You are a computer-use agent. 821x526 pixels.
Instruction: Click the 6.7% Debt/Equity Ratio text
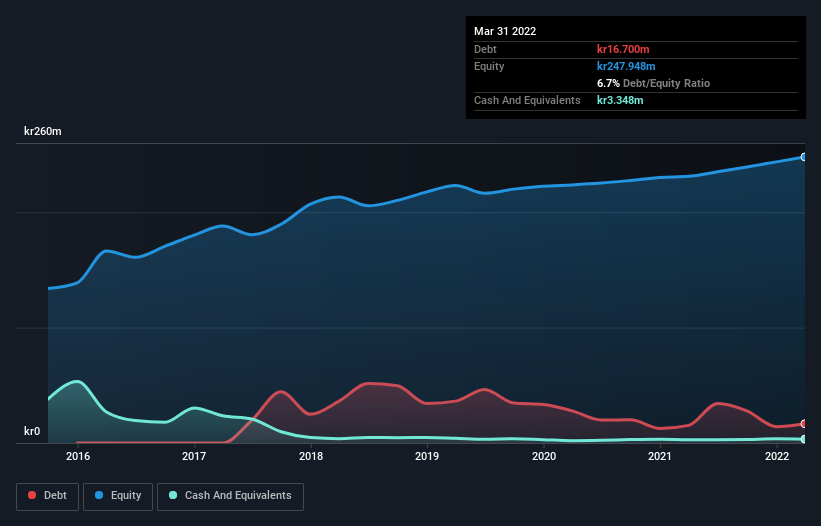pyautogui.click(x=653, y=83)
